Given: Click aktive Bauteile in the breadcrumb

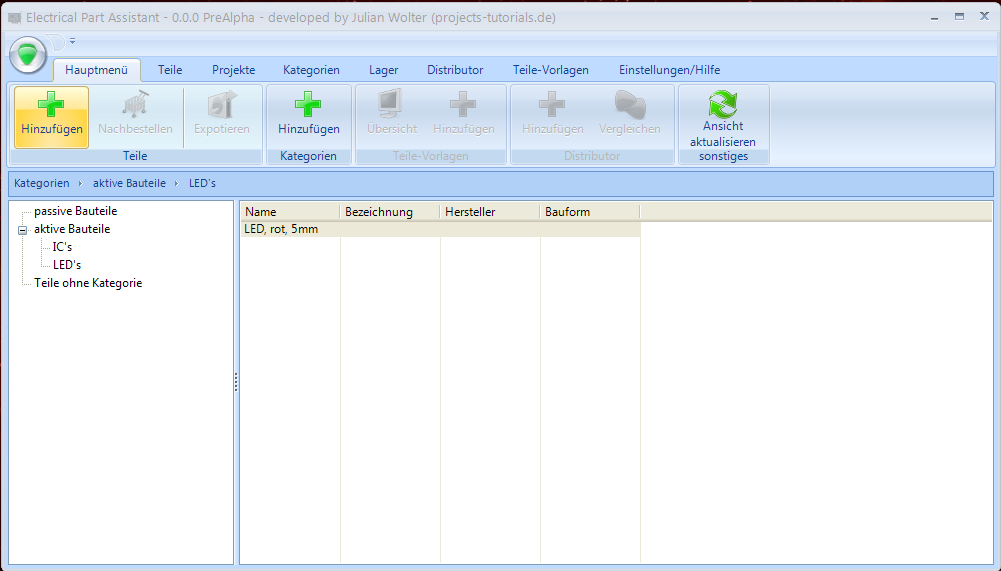Looking at the screenshot, I should click(x=130, y=183).
